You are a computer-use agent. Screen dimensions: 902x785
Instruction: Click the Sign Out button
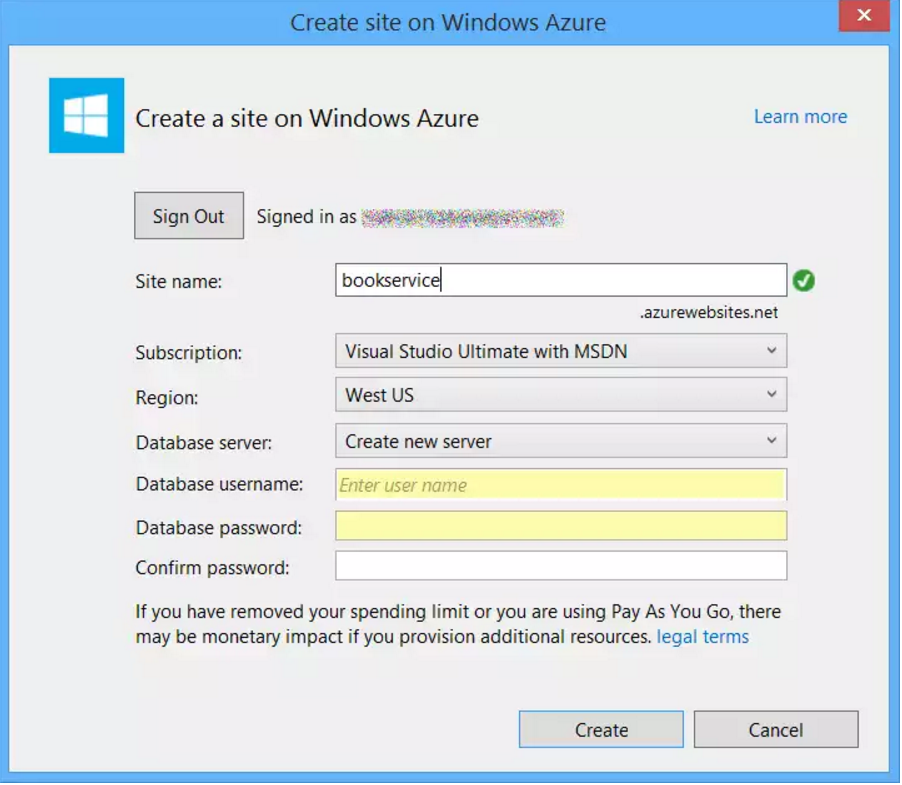[189, 216]
